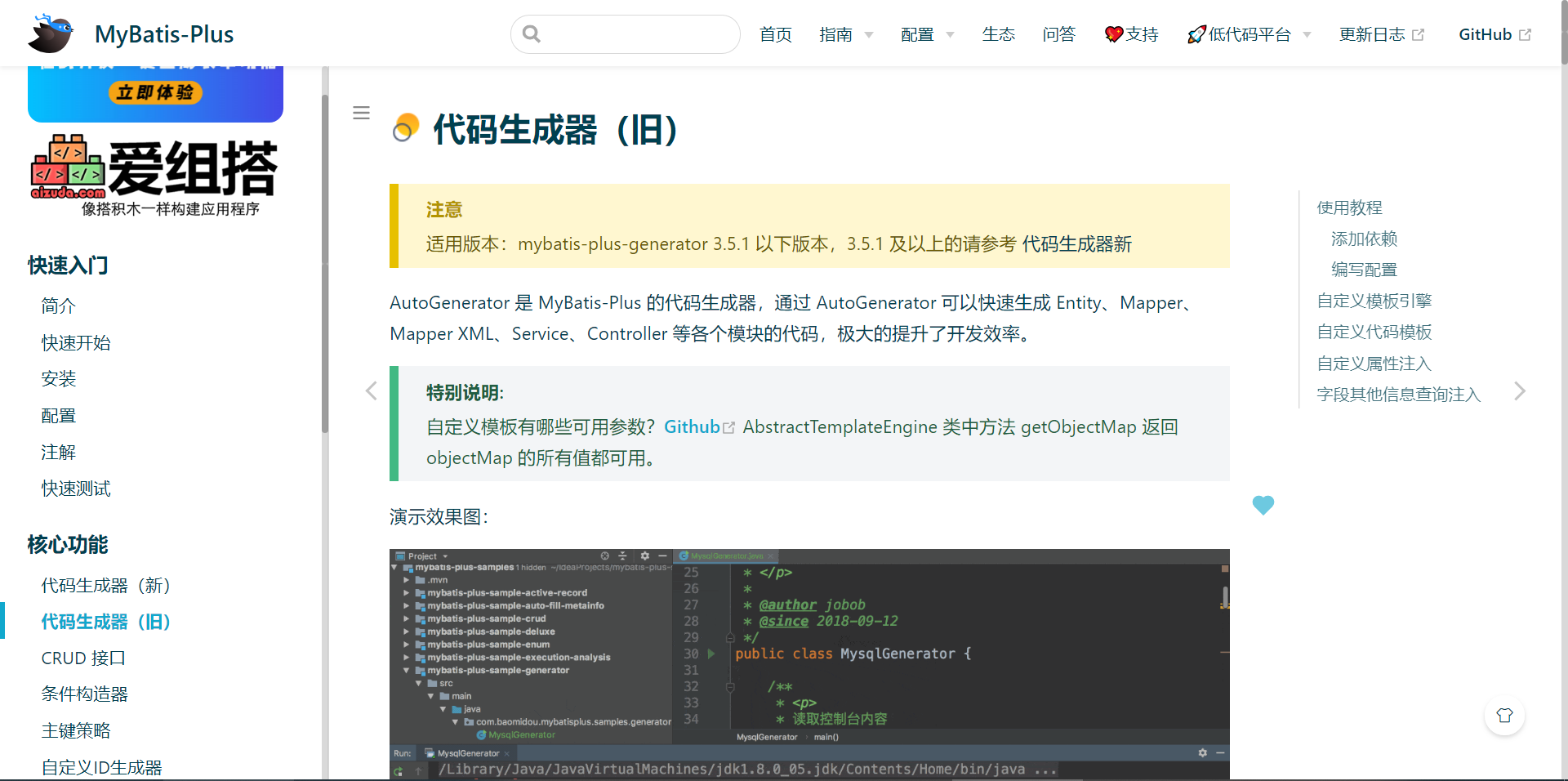The image size is (1568, 781).
Task: Go to previous page arrow
Action: [372, 390]
